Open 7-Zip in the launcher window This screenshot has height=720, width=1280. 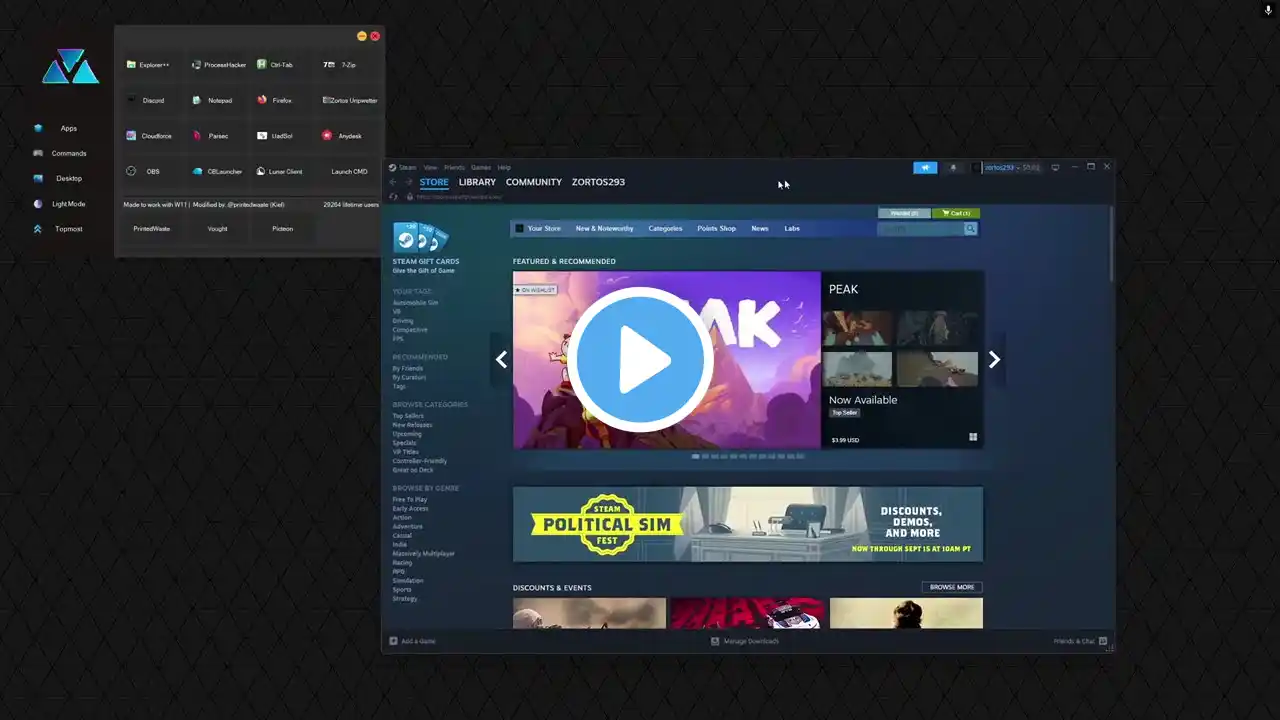(348, 65)
